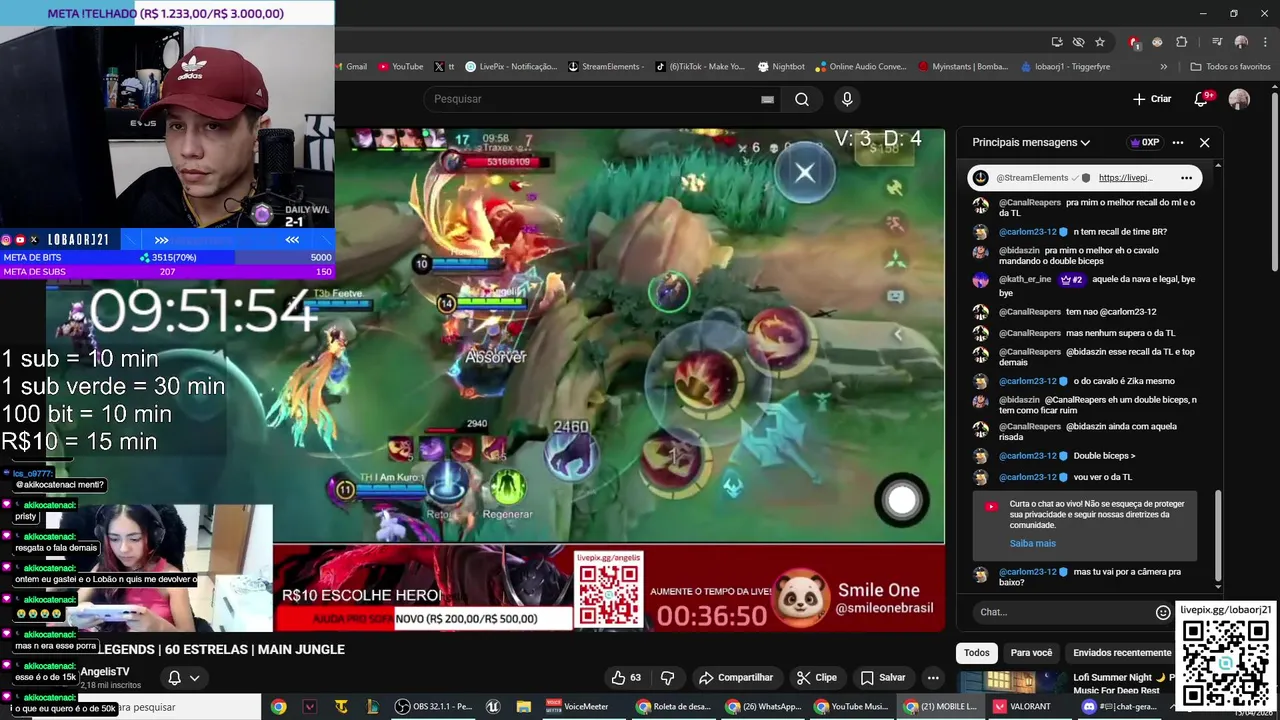Viewport: 1280px width, 720px height.
Task: Open the LivePix Notificação bookmark
Action: point(511,67)
